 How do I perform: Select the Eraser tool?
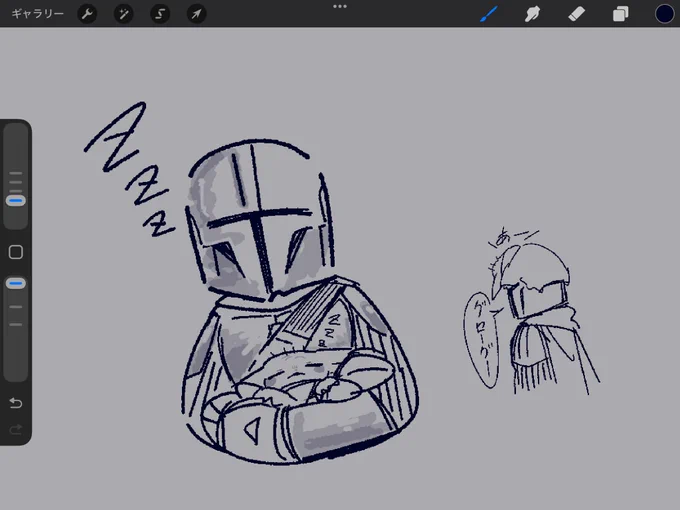[x=576, y=14]
